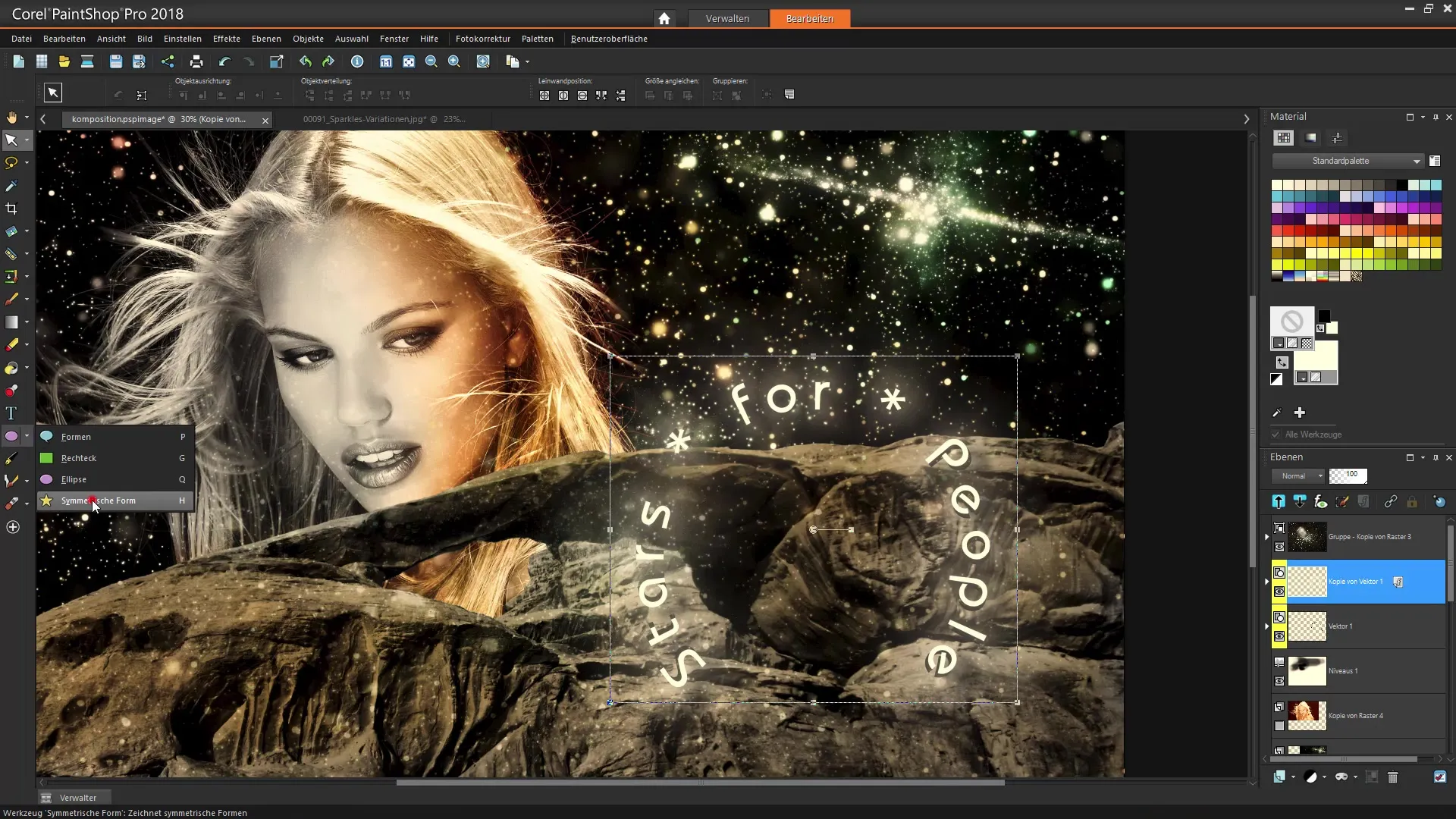
Task: Select the Crop tool
Action: click(11, 209)
